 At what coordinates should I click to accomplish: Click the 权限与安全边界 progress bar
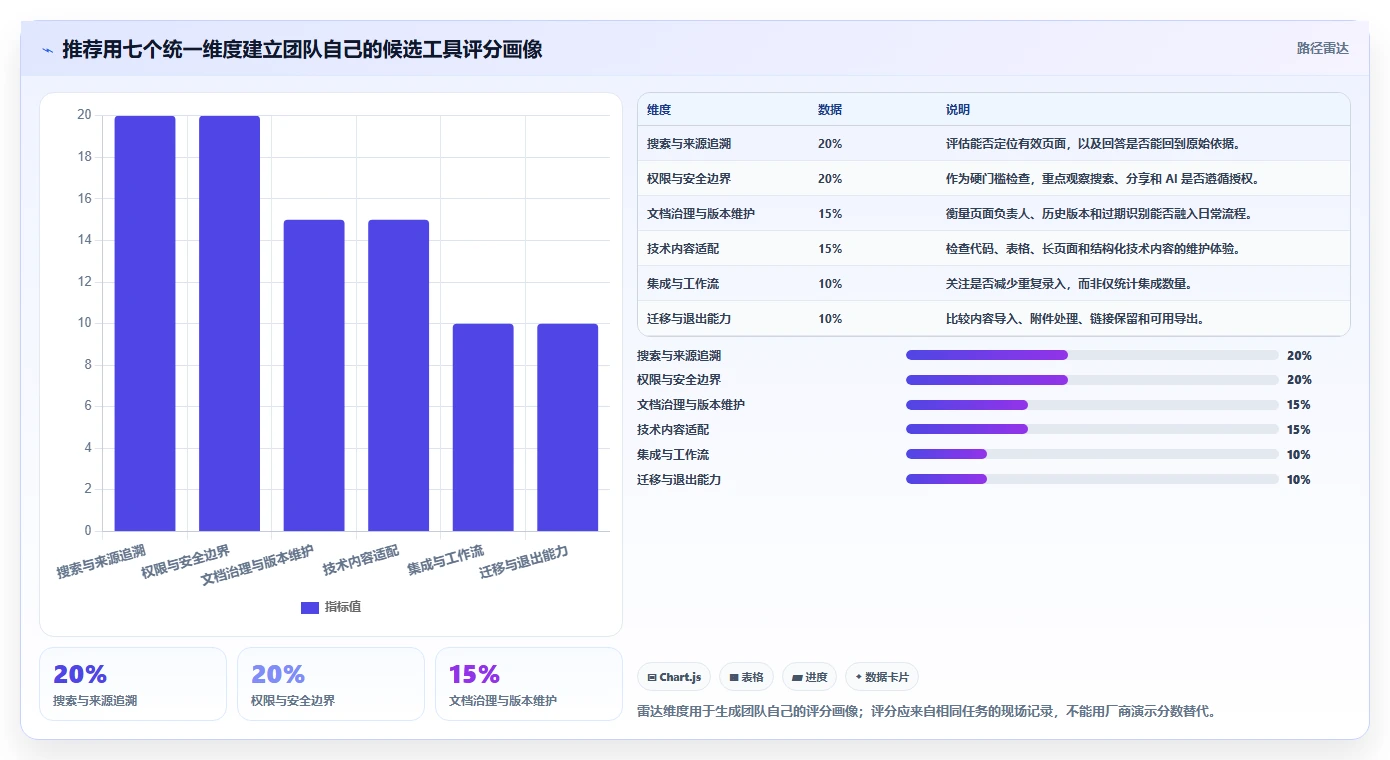pyautogui.click(x=1092, y=380)
